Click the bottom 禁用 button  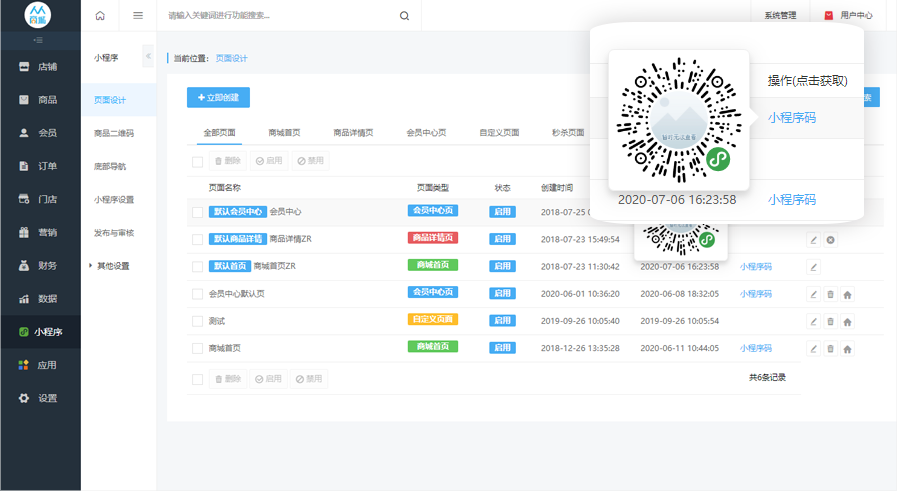click(x=309, y=379)
